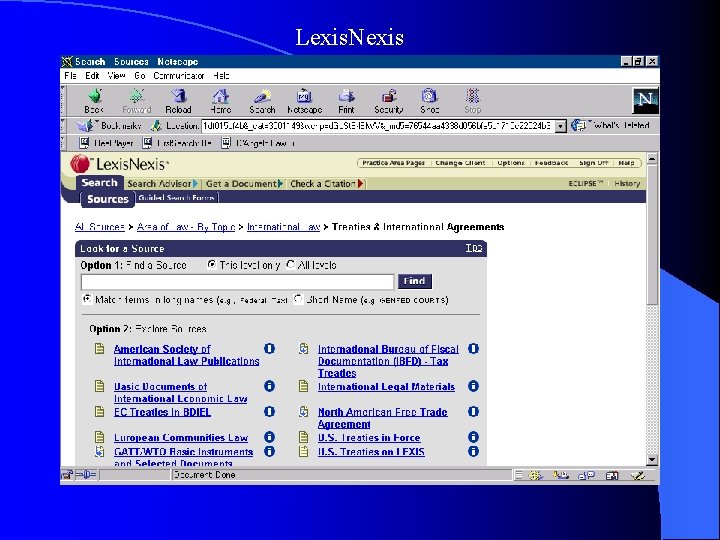Screen dimensions: 720x540
Task: Open the European Communities Law link
Action: tap(181, 438)
